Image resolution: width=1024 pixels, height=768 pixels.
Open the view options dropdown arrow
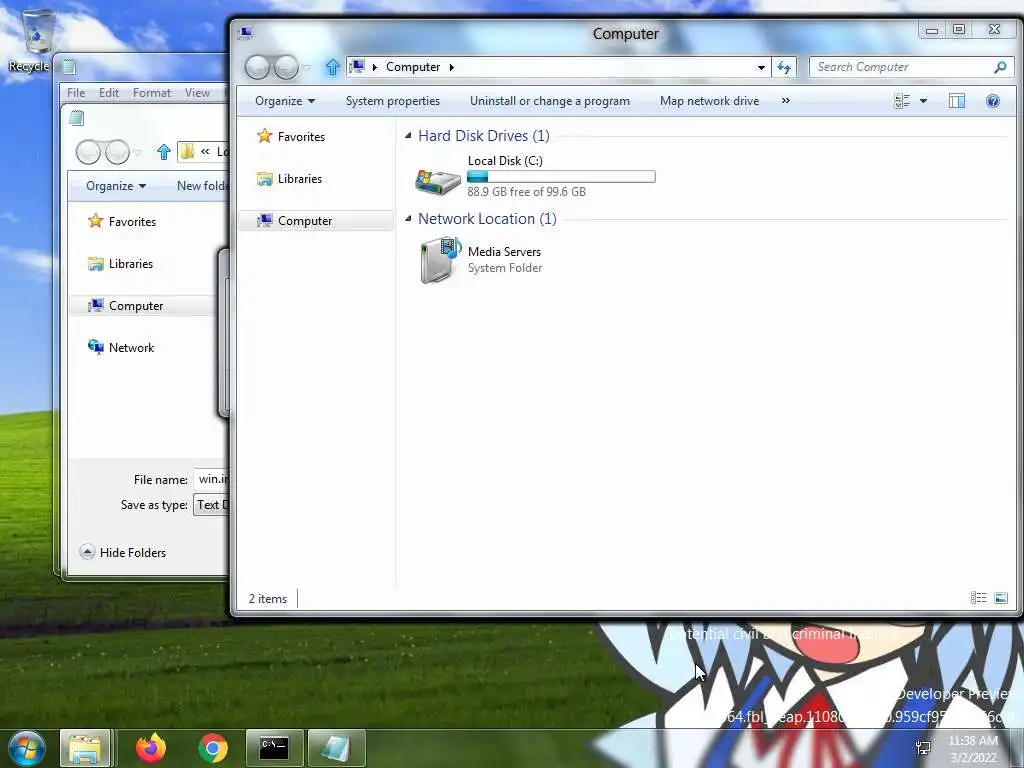coord(923,101)
